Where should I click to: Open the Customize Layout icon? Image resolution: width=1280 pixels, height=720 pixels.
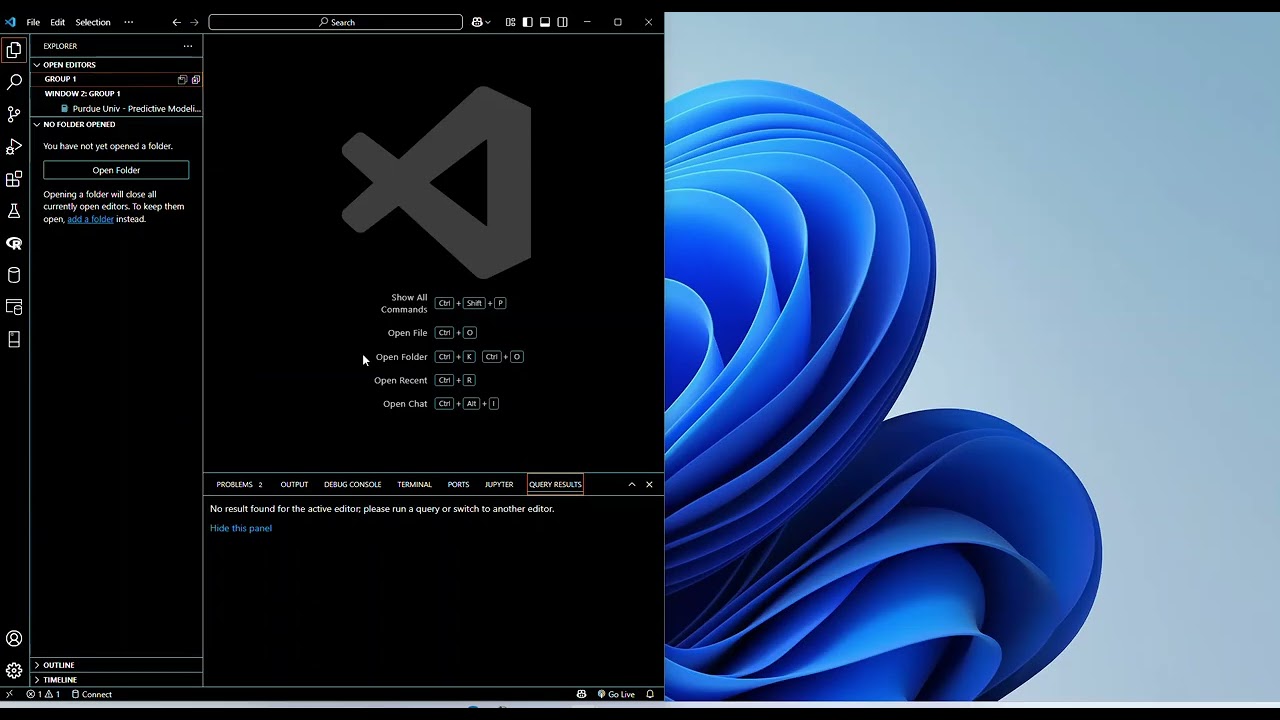[x=510, y=22]
